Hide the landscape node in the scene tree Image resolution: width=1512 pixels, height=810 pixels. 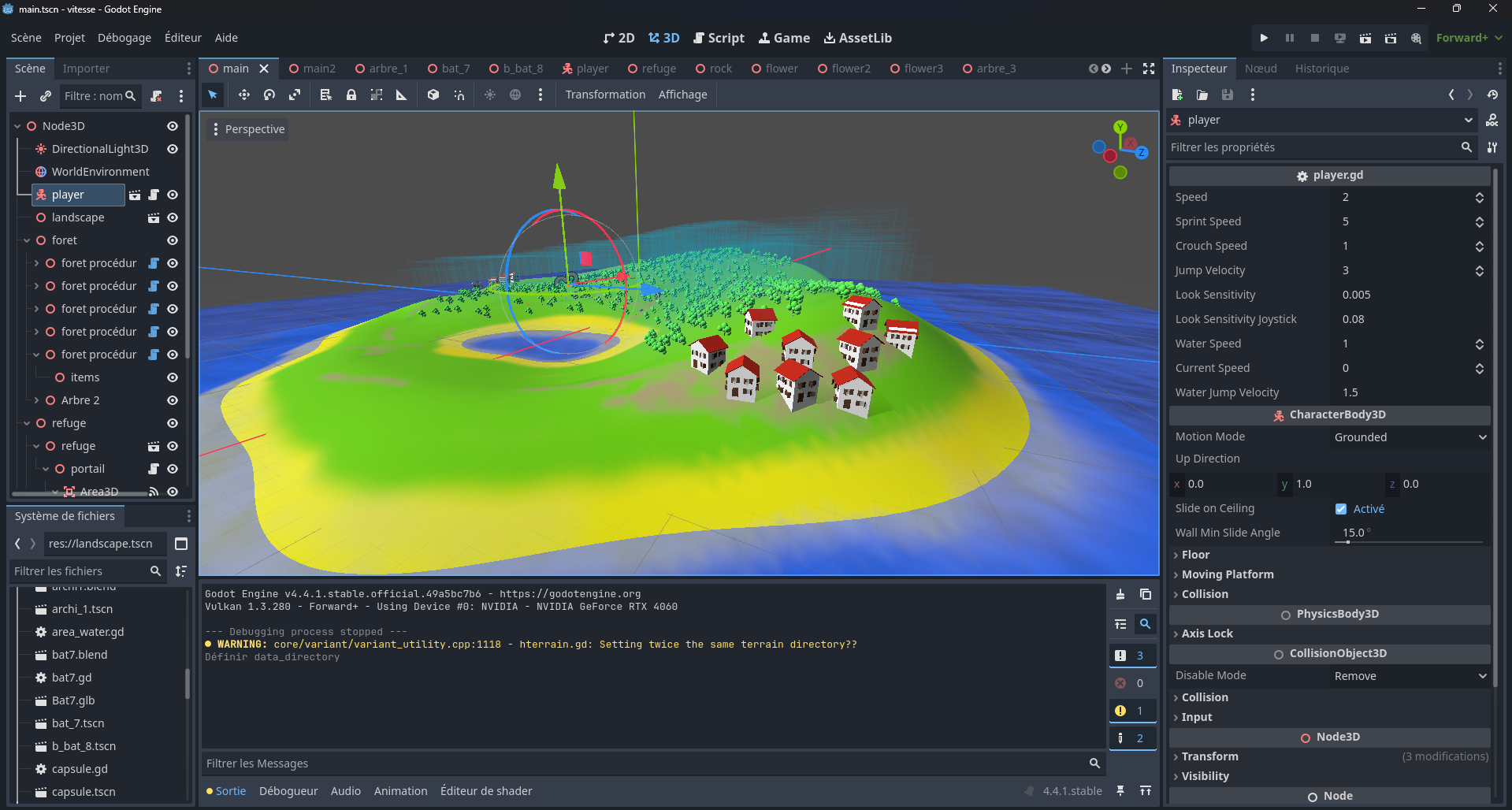coord(173,217)
